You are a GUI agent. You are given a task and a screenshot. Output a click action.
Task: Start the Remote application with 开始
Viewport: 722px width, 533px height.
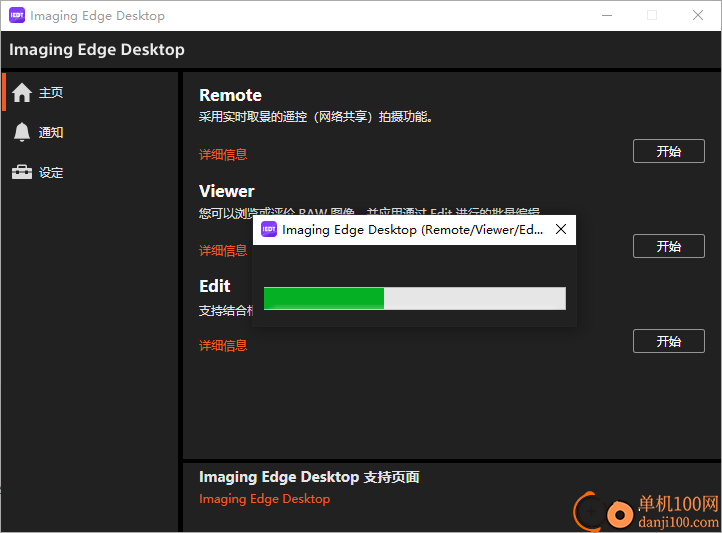coord(669,151)
